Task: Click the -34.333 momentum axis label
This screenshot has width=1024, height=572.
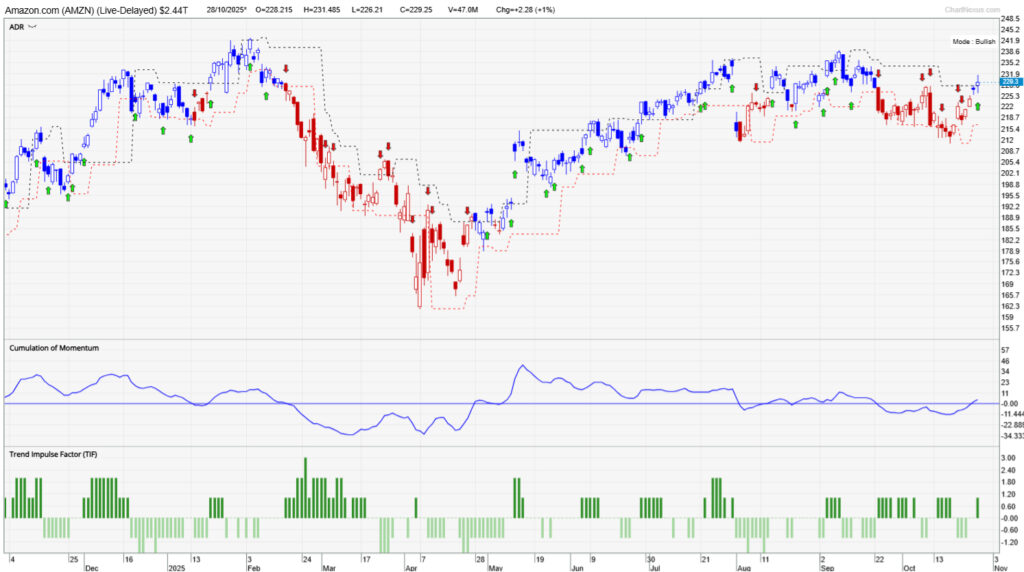Action: (x=1012, y=436)
